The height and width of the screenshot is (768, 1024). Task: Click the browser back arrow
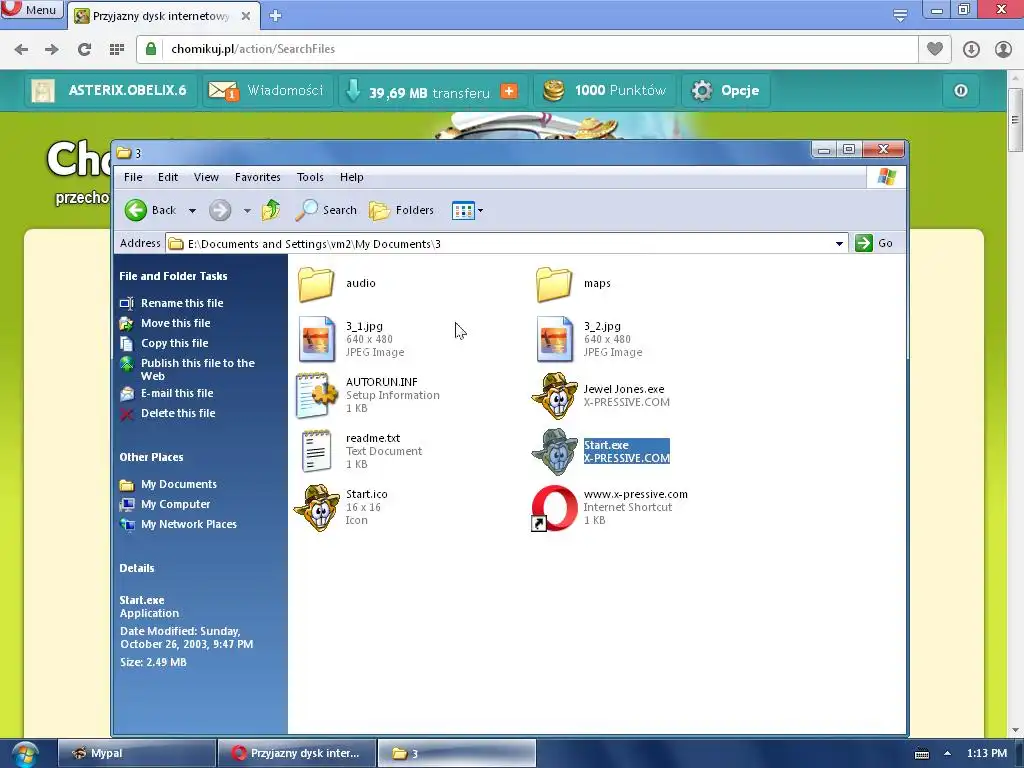click(21, 49)
